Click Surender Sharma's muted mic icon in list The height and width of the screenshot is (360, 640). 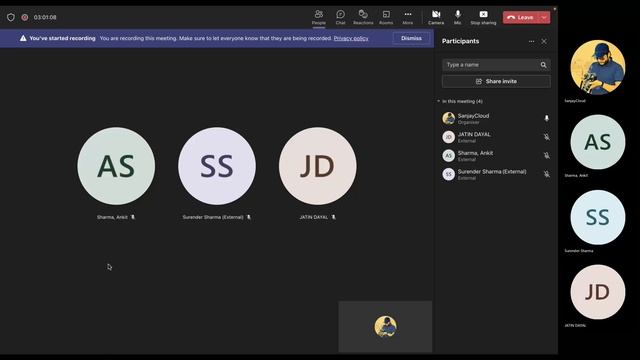point(547,174)
